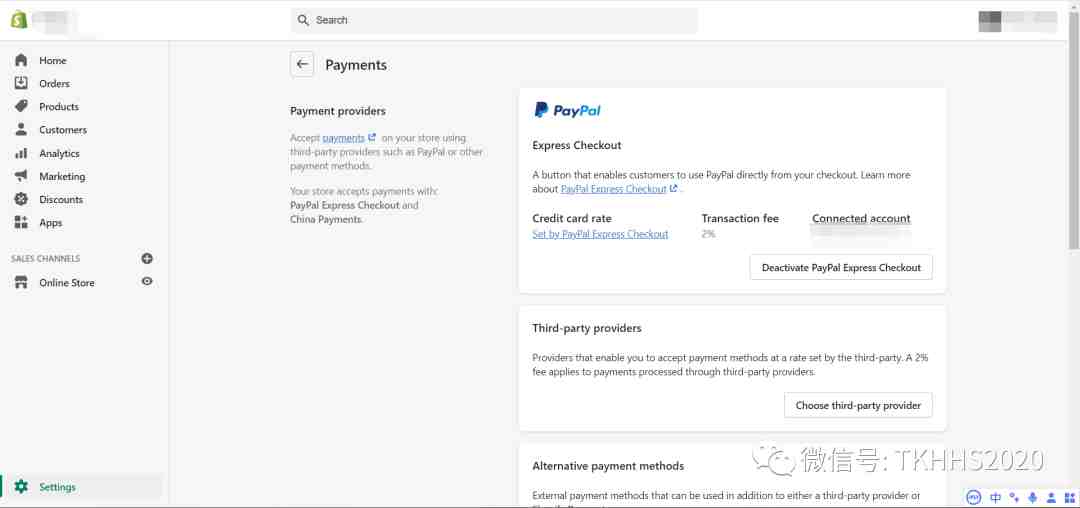Viewport: 1080px width, 508px height.
Task: Select the Customers person icon
Action: (21, 129)
